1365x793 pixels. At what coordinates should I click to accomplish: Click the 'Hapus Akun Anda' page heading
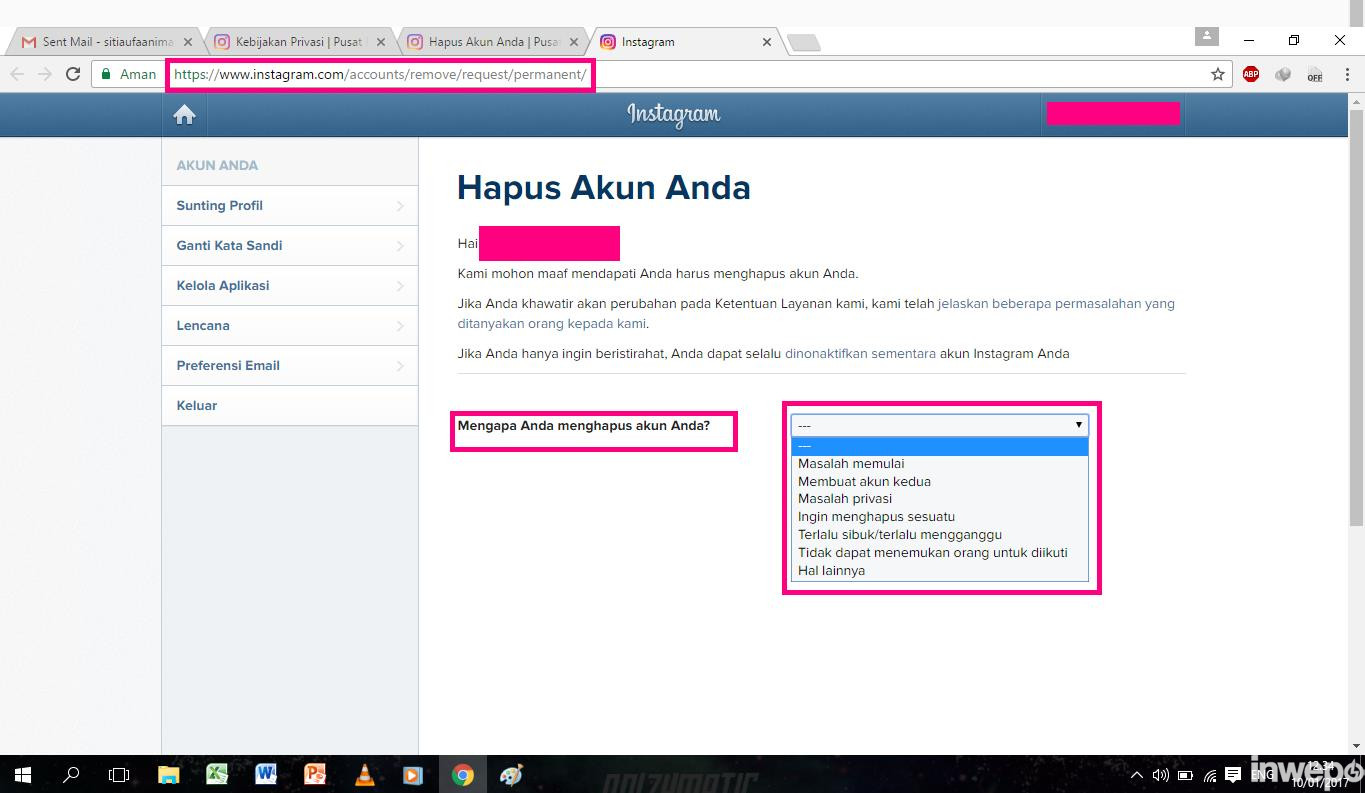click(x=604, y=187)
